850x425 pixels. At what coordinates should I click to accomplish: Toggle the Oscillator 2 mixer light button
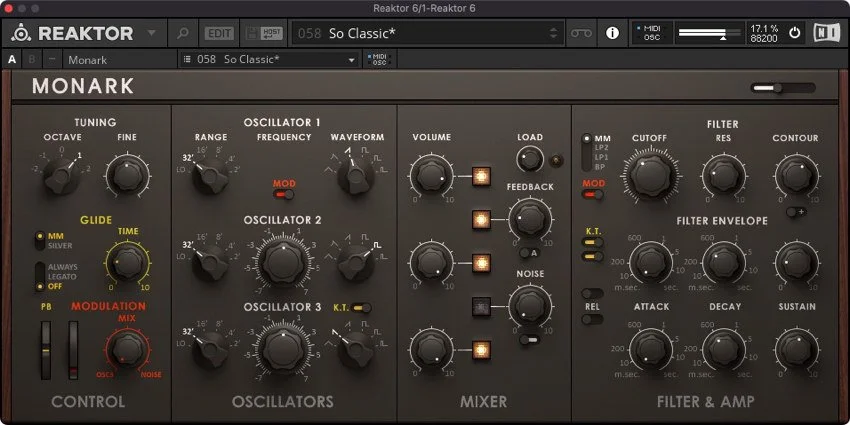(x=481, y=263)
